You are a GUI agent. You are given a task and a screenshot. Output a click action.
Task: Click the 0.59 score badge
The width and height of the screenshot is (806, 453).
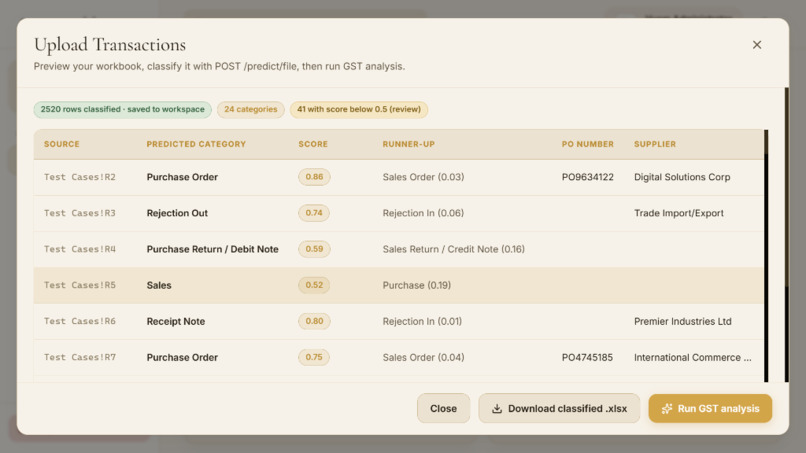[x=314, y=249]
